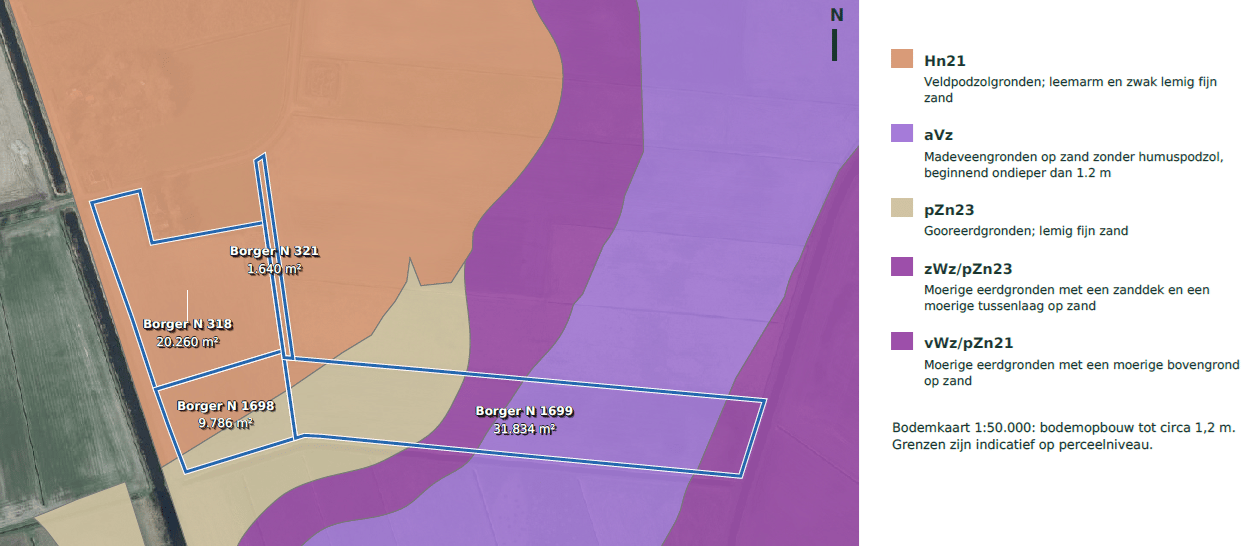Click the aVz purple legend swatch
This screenshot has width=1260, height=546.
[902, 134]
